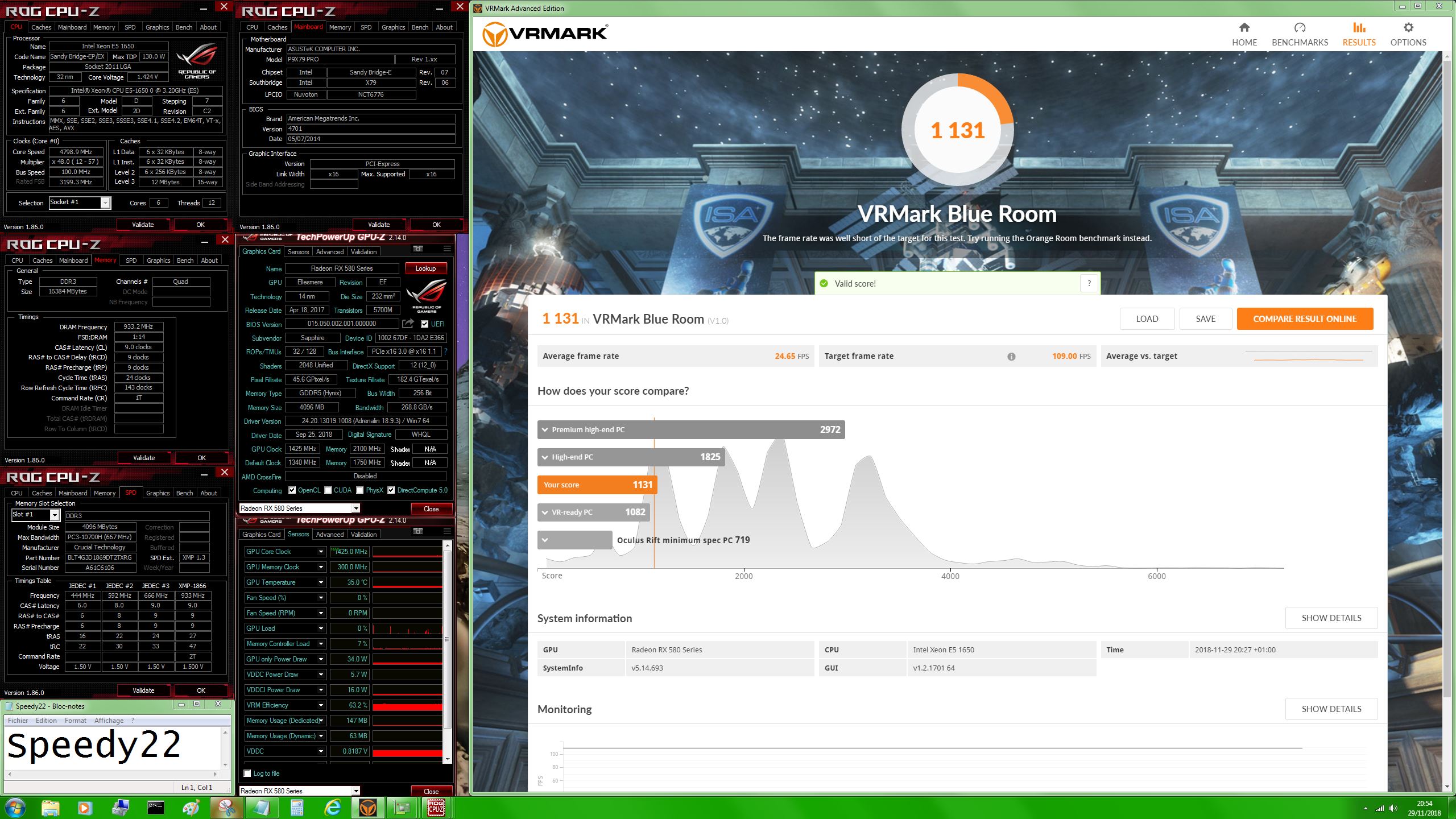Image resolution: width=1456 pixels, height=819 pixels.
Task: Open the Format menu in Notepad
Action: (x=75, y=721)
